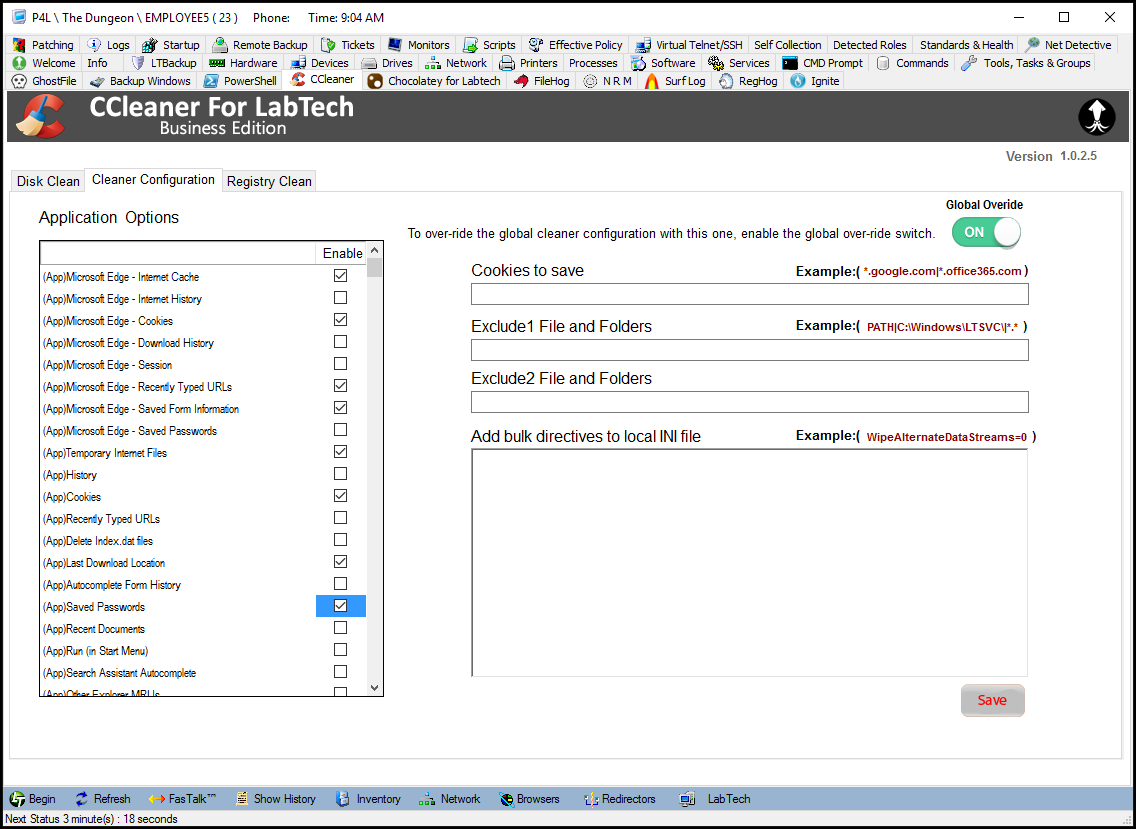Uncheck the (App)Saved Passwords checkbox
1136x829 pixels.
(x=341, y=606)
